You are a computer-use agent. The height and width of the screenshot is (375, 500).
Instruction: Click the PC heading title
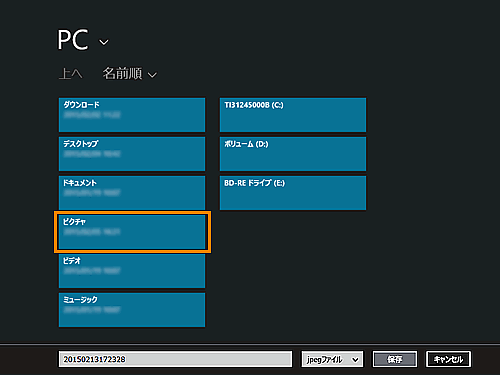73,40
